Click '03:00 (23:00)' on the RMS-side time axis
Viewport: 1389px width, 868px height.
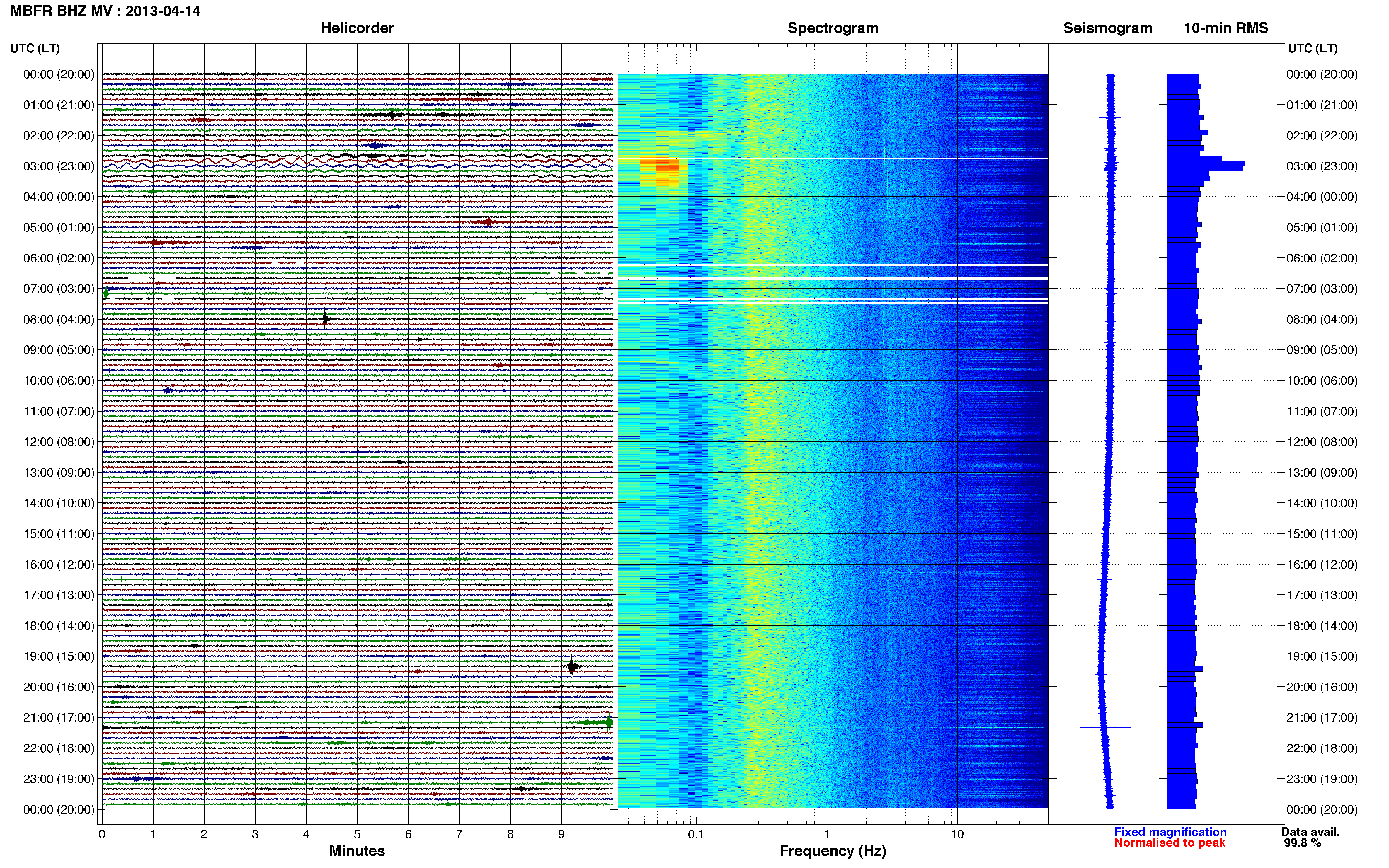pyautogui.click(x=1322, y=166)
